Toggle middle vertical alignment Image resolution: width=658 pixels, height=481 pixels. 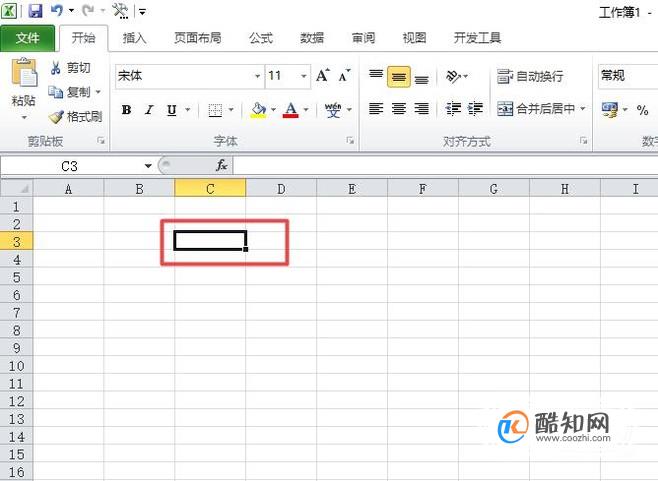399,77
